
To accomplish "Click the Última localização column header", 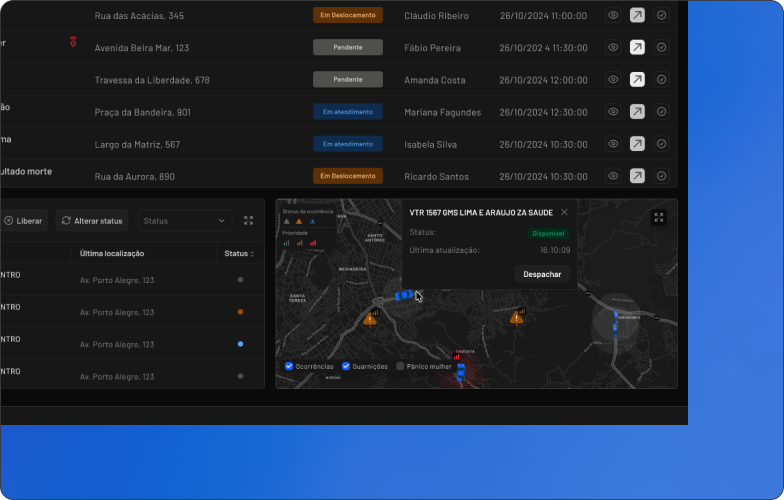I will 112,254.
